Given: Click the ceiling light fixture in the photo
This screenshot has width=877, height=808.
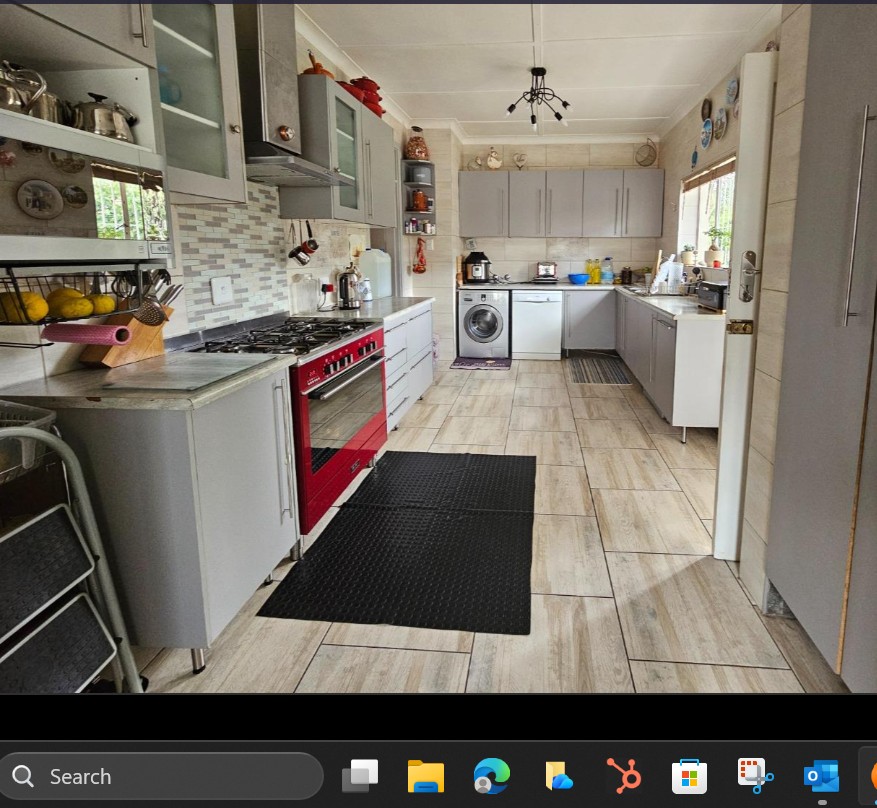Looking at the screenshot, I should 538,97.
